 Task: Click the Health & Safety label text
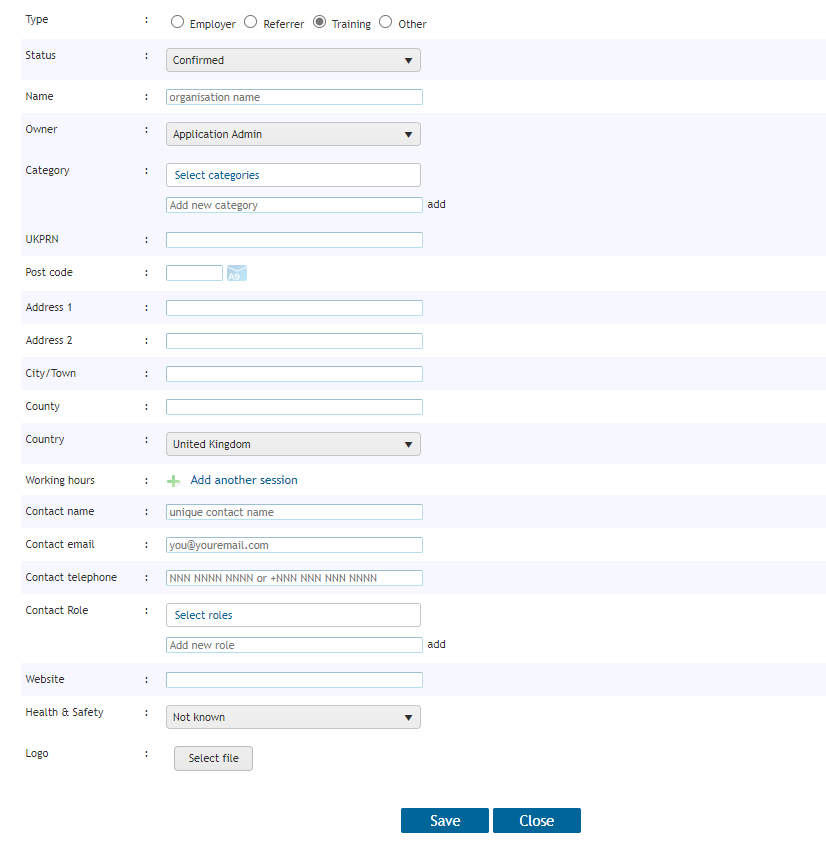(64, 712)
